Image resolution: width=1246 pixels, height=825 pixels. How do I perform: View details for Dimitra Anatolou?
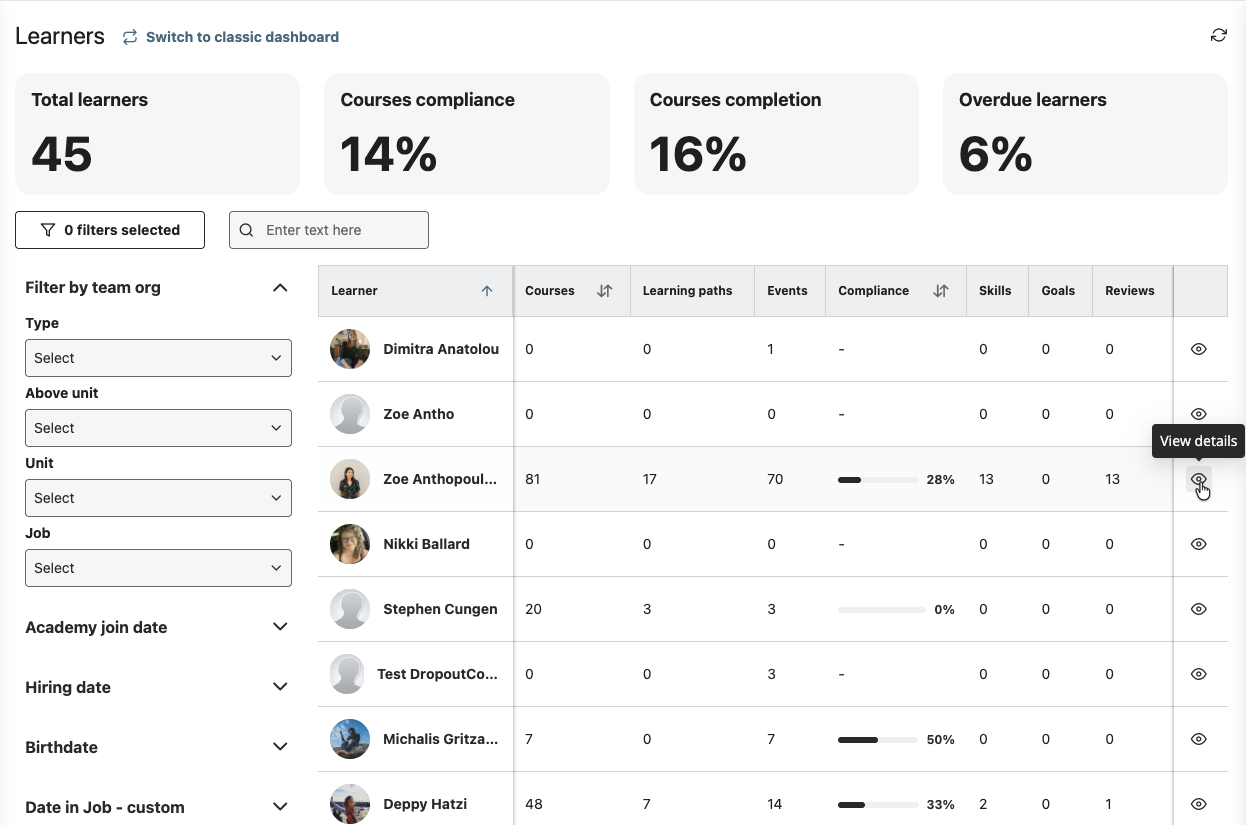[x=1198, y=349]
